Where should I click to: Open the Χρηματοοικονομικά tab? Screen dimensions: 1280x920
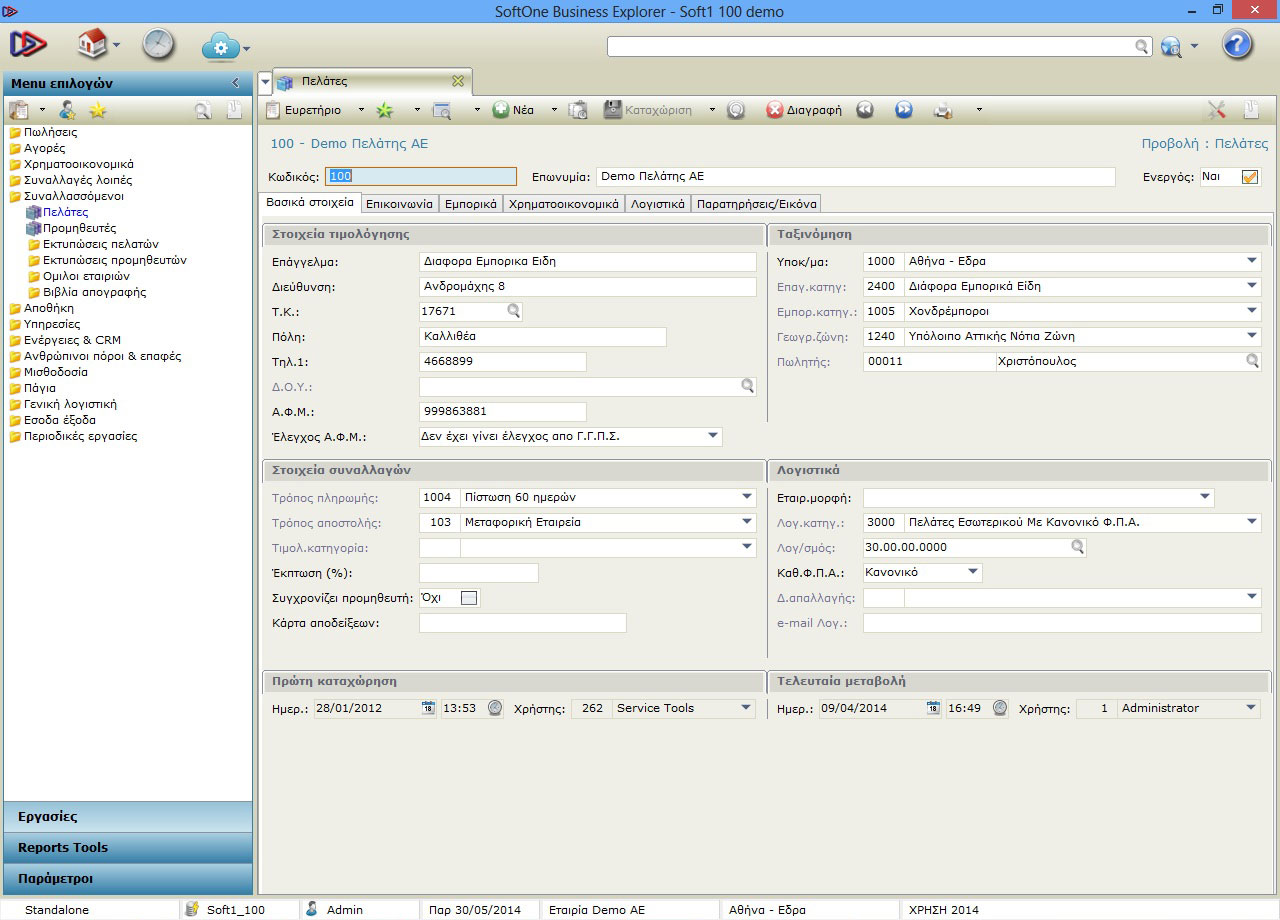pyautogui.click(x=563, y=204)
